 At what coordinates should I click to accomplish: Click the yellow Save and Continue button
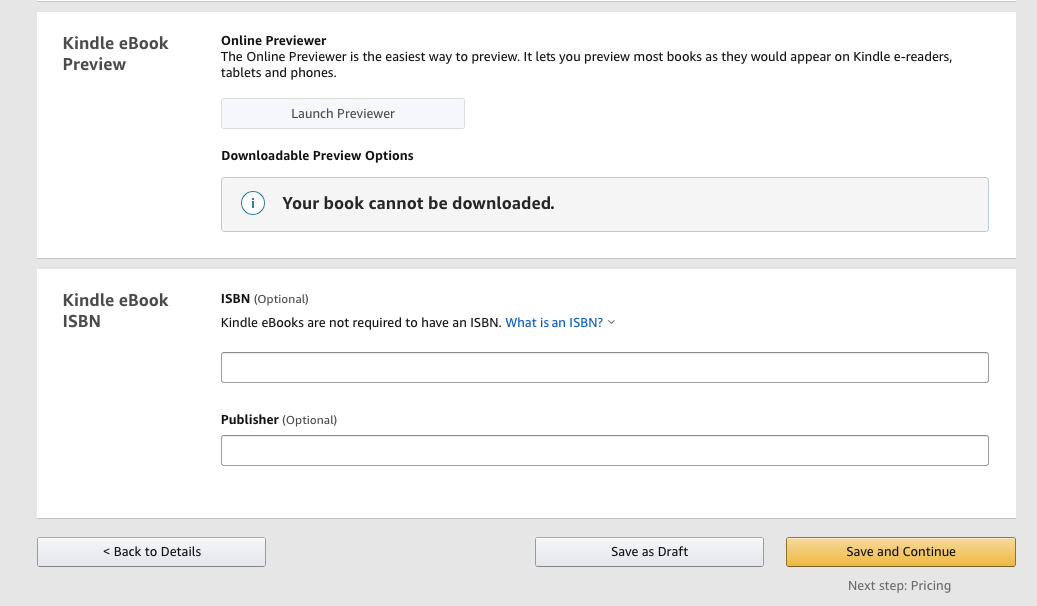pyautogui.click(x=900, y=552)
